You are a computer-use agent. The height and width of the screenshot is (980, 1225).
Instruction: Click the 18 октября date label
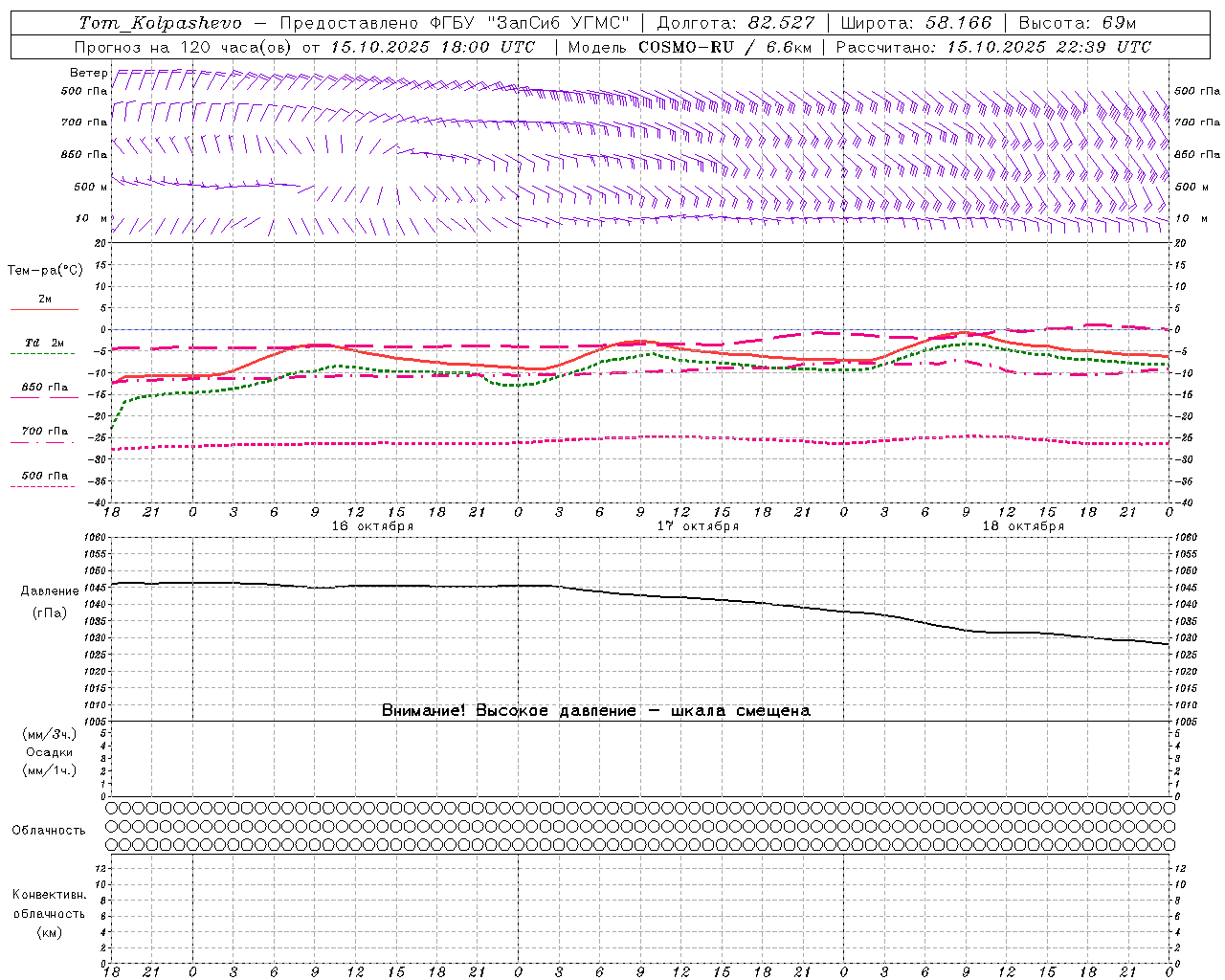coord(1023,526)
